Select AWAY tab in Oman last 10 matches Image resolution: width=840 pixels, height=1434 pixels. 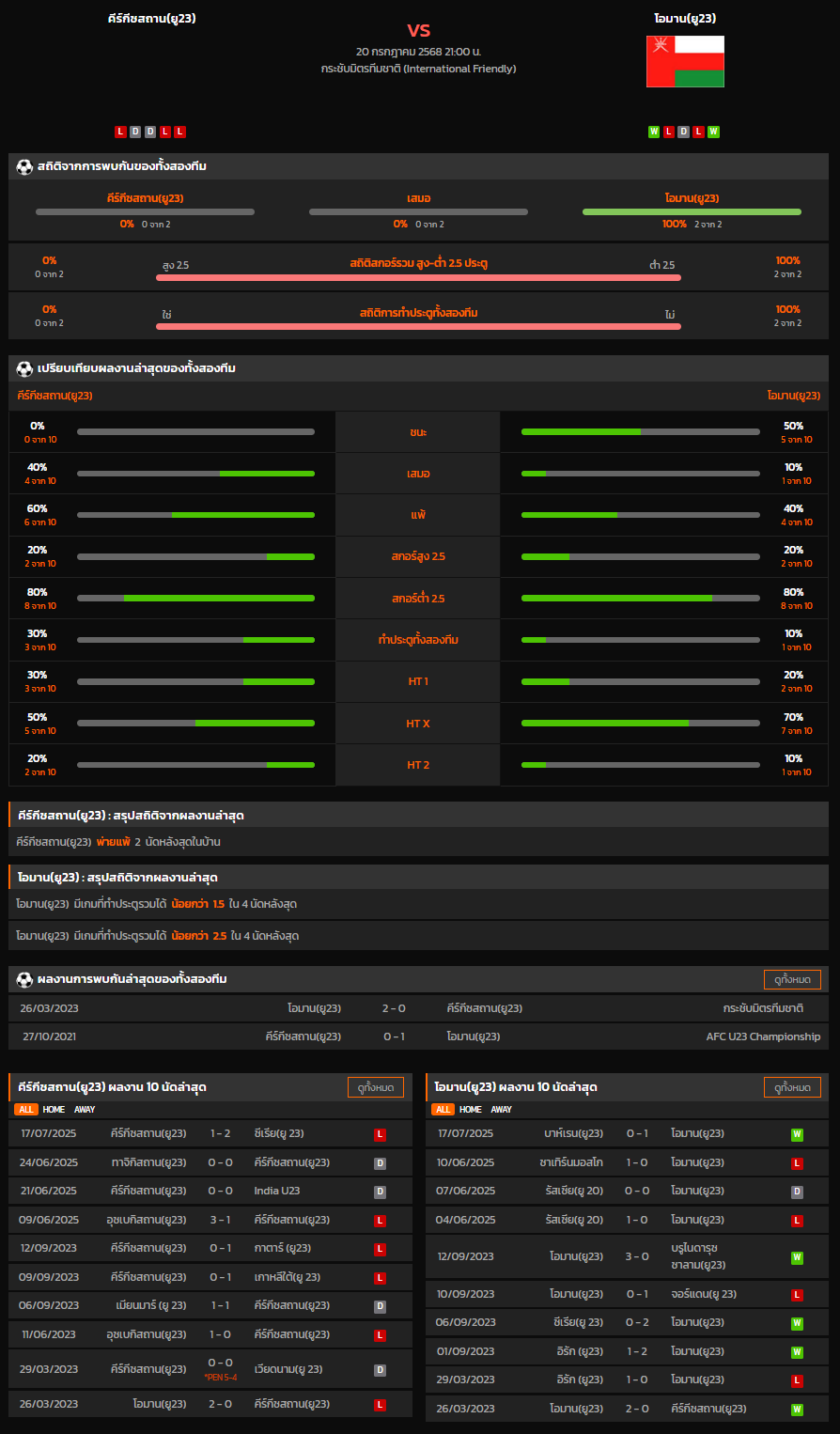tap(502, 1110)
